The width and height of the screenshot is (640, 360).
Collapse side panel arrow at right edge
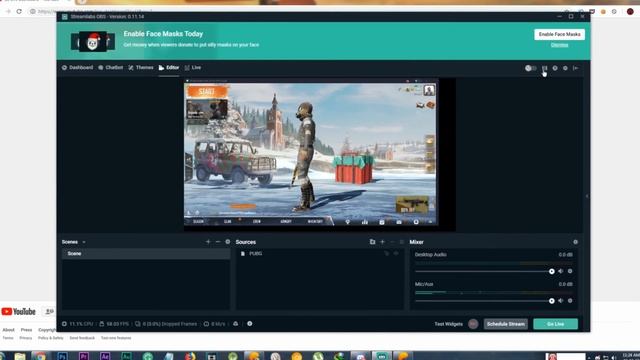pos(587,196)
